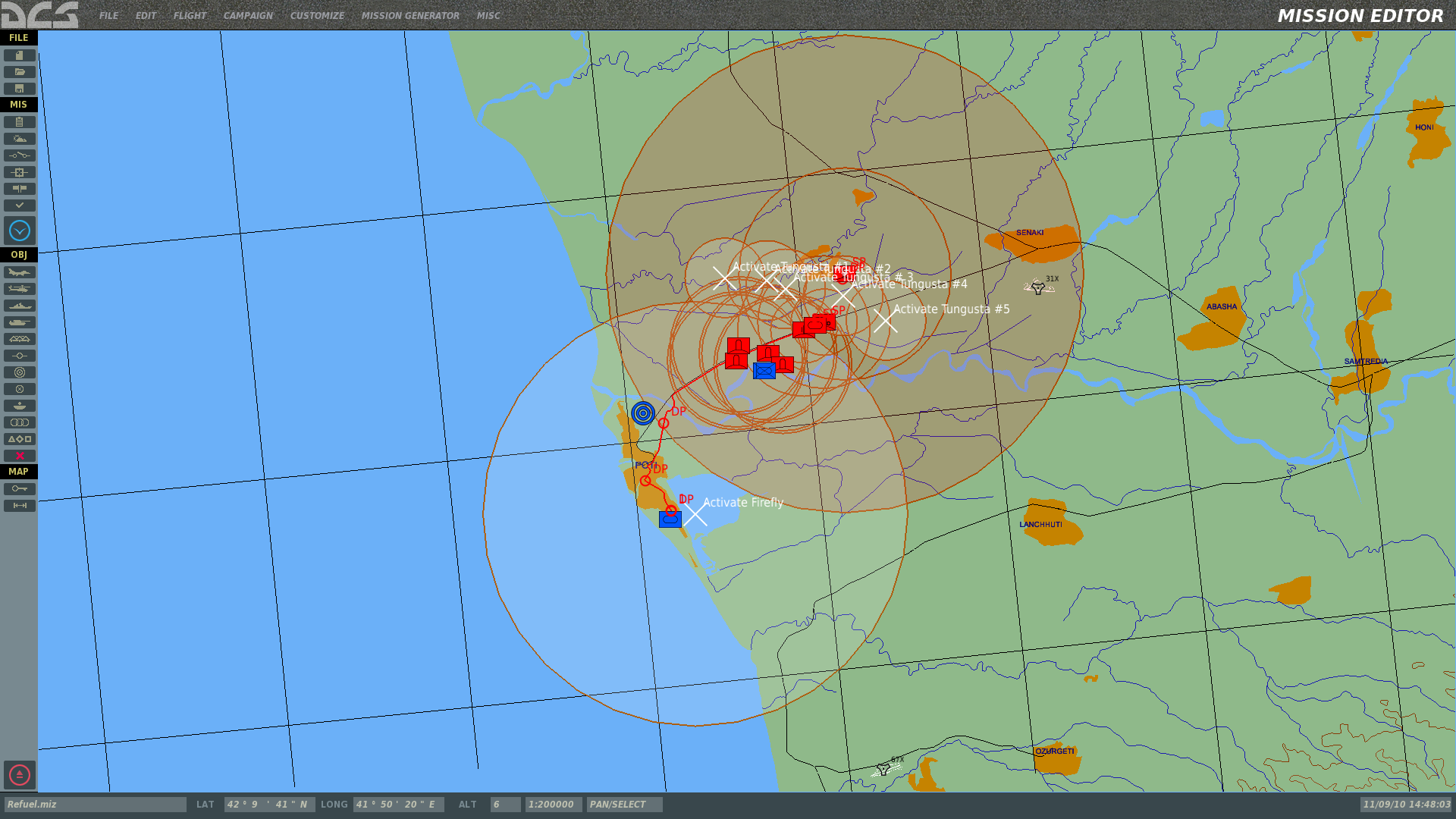
Task: Open the weather settings icon
Action: [x=20, y=139]
